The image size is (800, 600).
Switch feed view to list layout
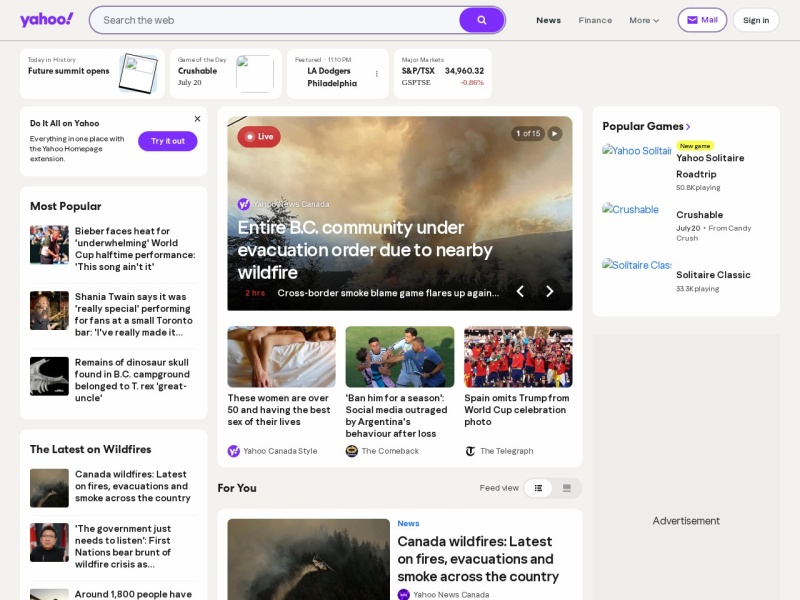coord(538,488)
